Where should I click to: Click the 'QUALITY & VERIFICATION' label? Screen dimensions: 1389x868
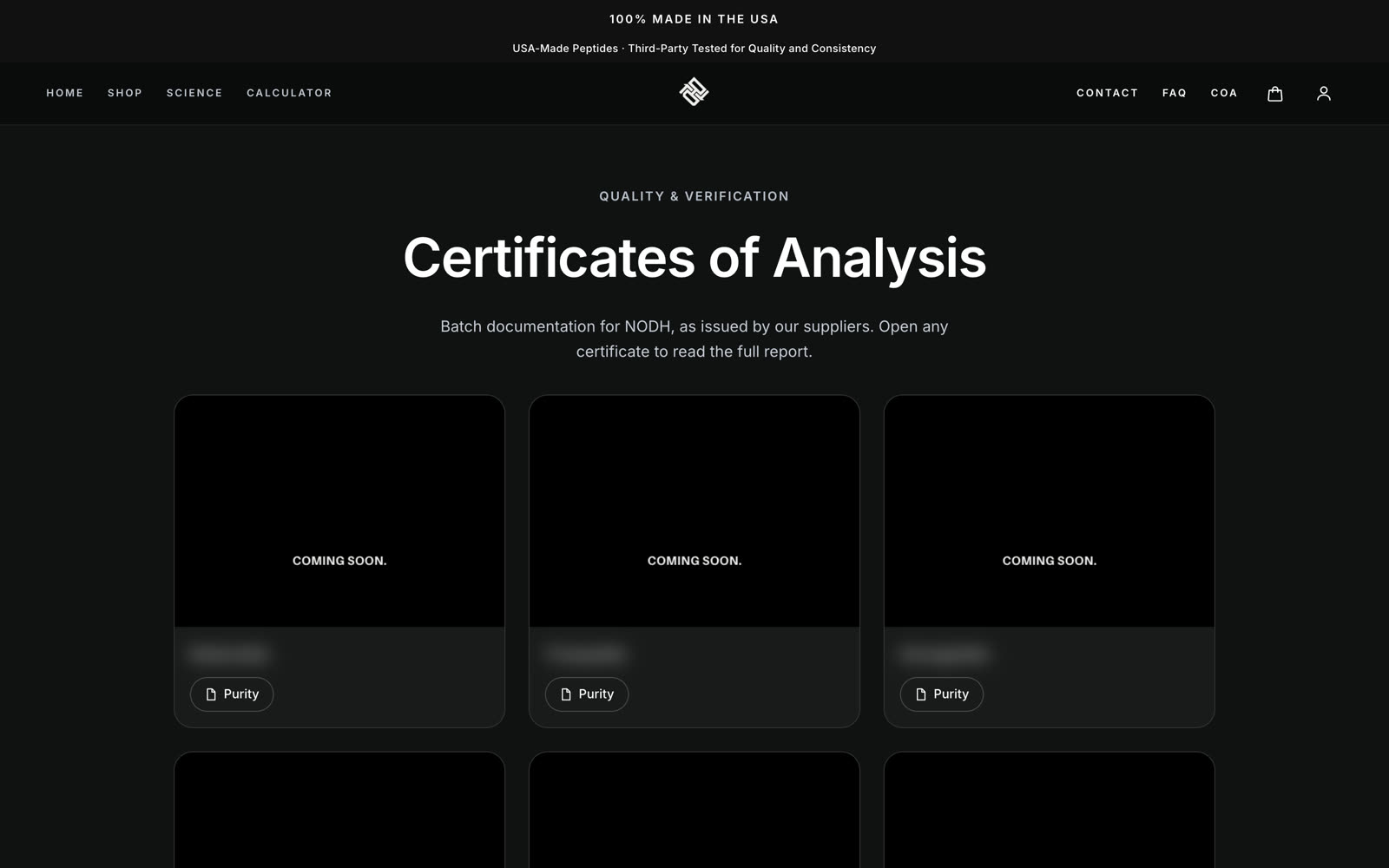point(694,196)
